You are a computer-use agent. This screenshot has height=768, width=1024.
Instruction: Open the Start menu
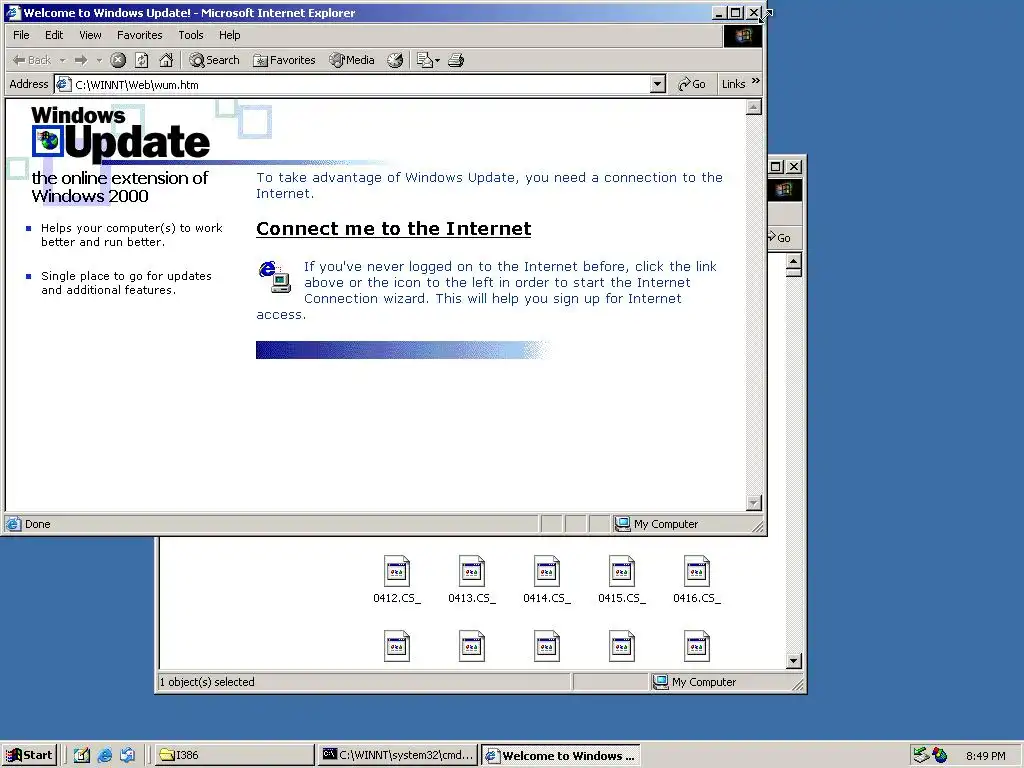[x=29, y=755]
